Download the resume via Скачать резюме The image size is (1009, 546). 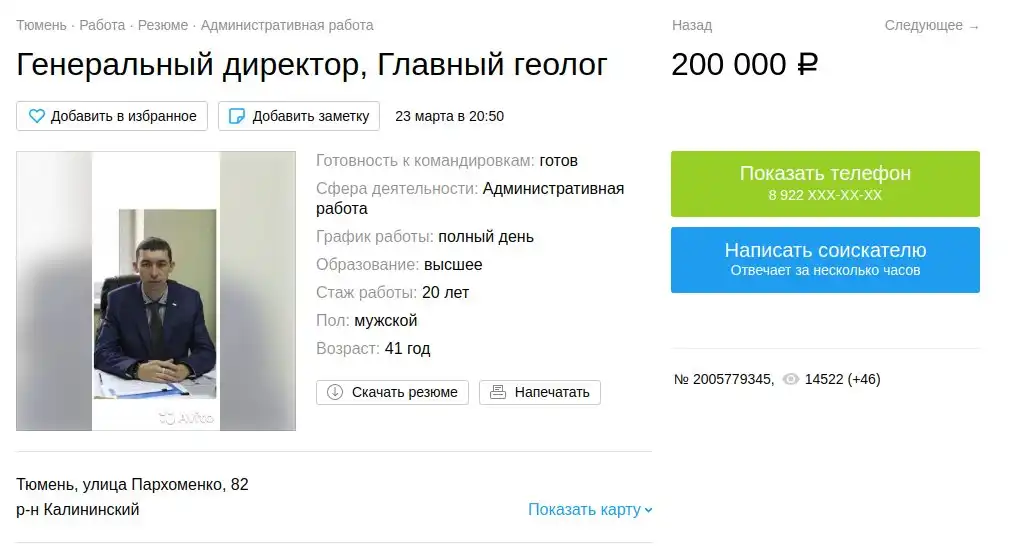click(393, 392)
